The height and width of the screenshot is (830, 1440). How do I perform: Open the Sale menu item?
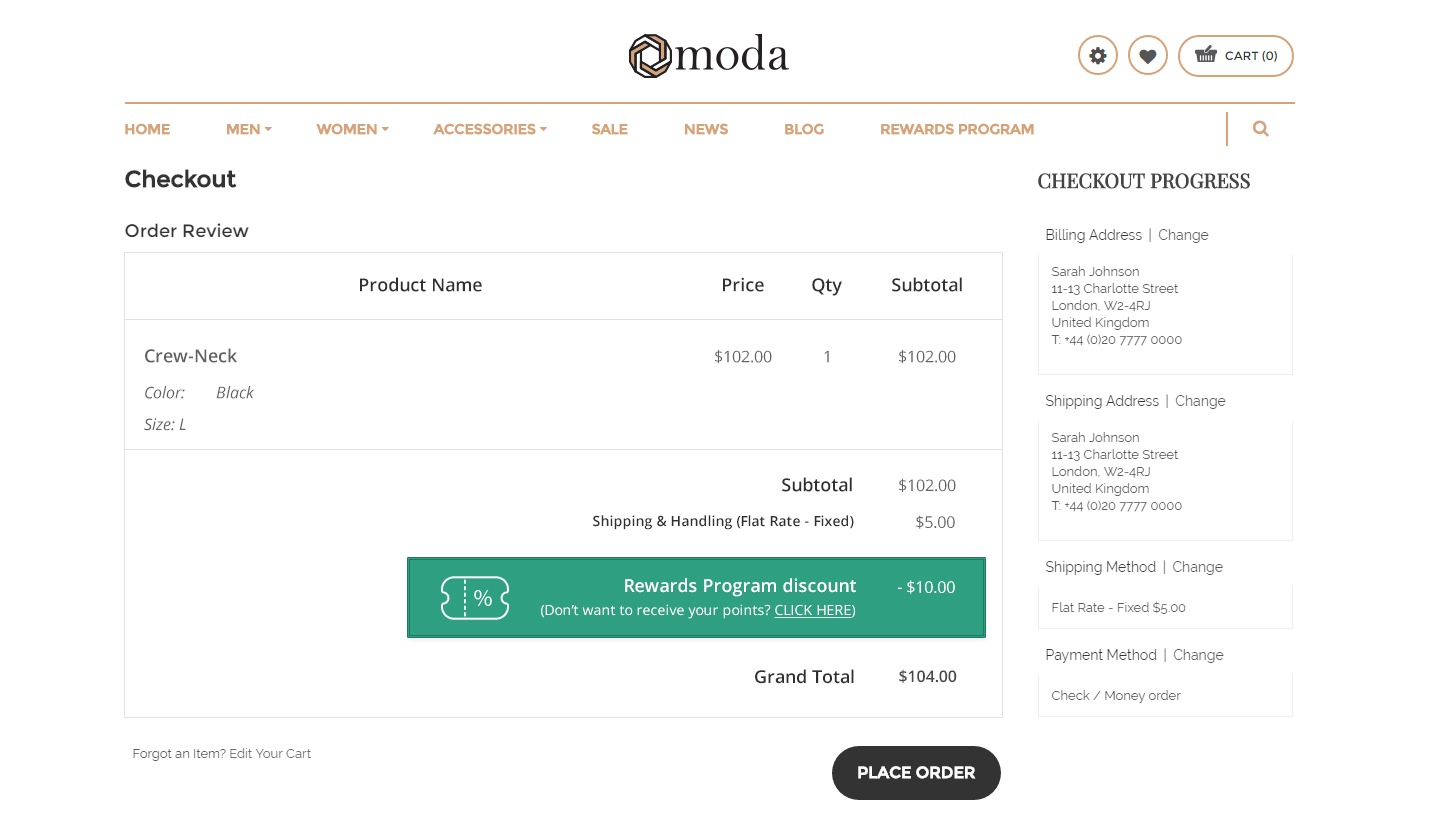pos(609,129)
